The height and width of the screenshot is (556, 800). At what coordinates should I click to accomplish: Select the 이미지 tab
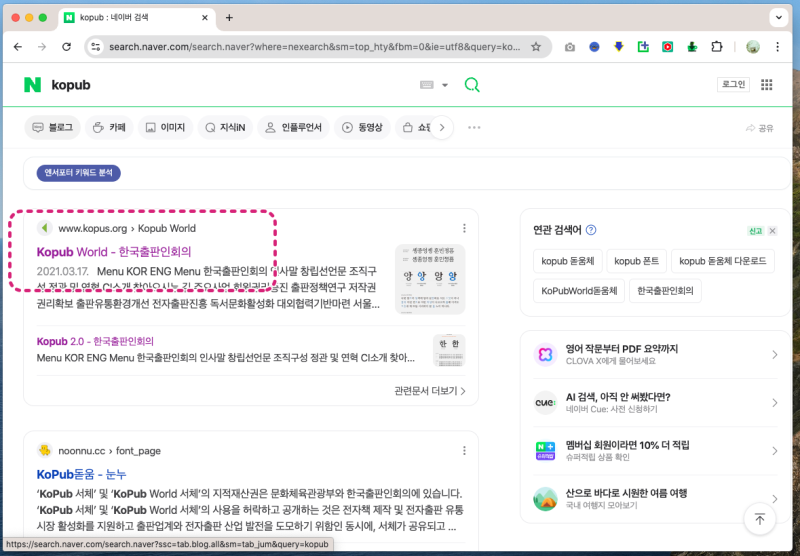click(165, 128)
